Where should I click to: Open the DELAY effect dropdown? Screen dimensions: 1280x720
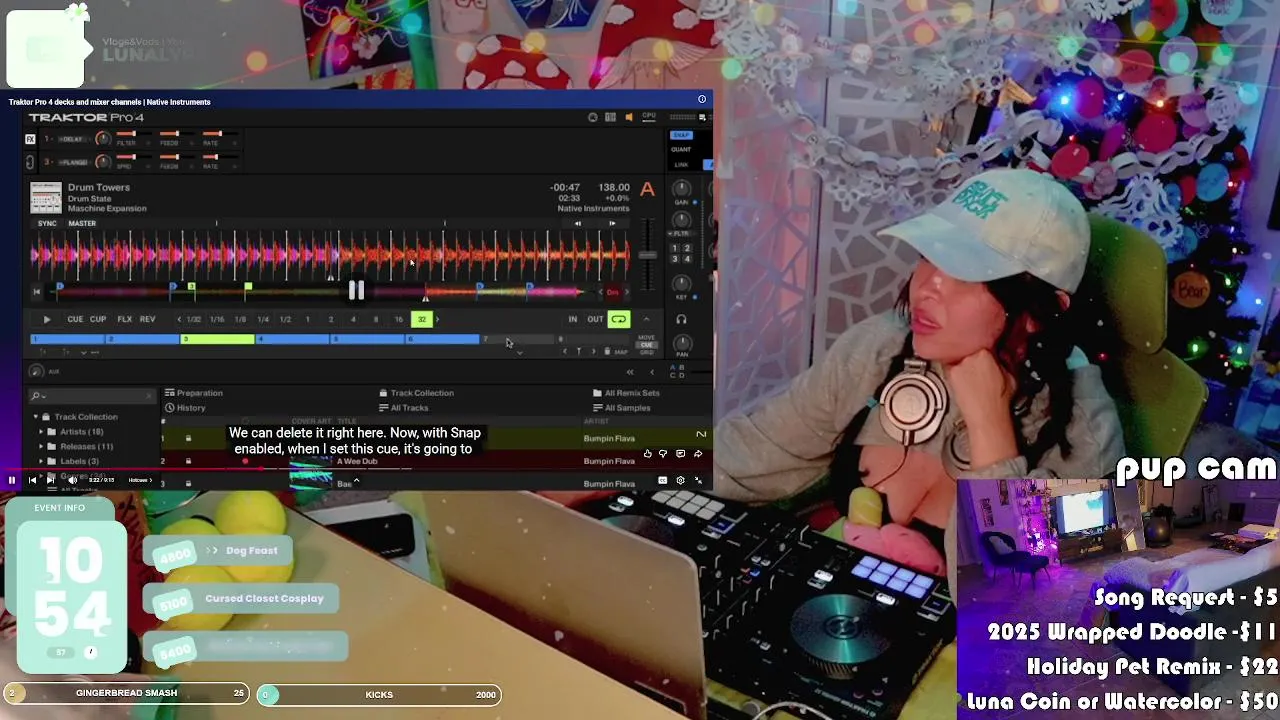(73, 139)
